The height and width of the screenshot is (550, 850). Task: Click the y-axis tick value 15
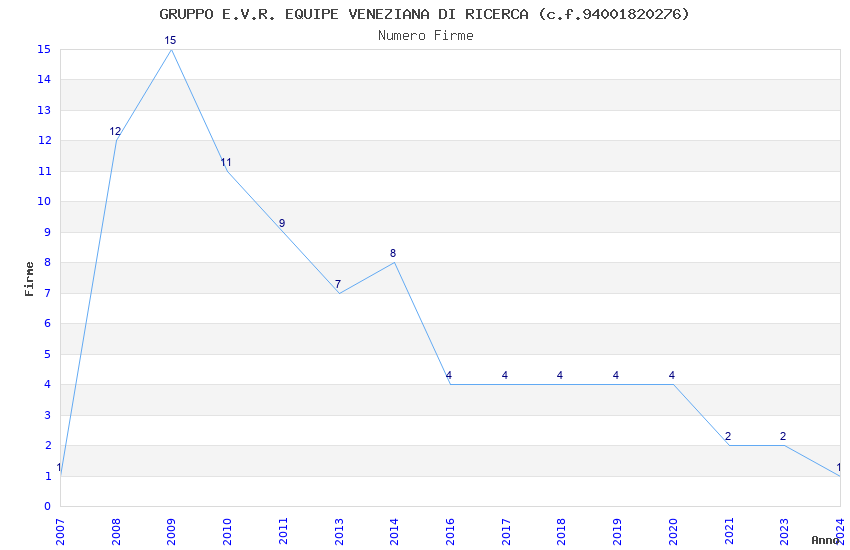pyautogui.click(x=44, y=49)
